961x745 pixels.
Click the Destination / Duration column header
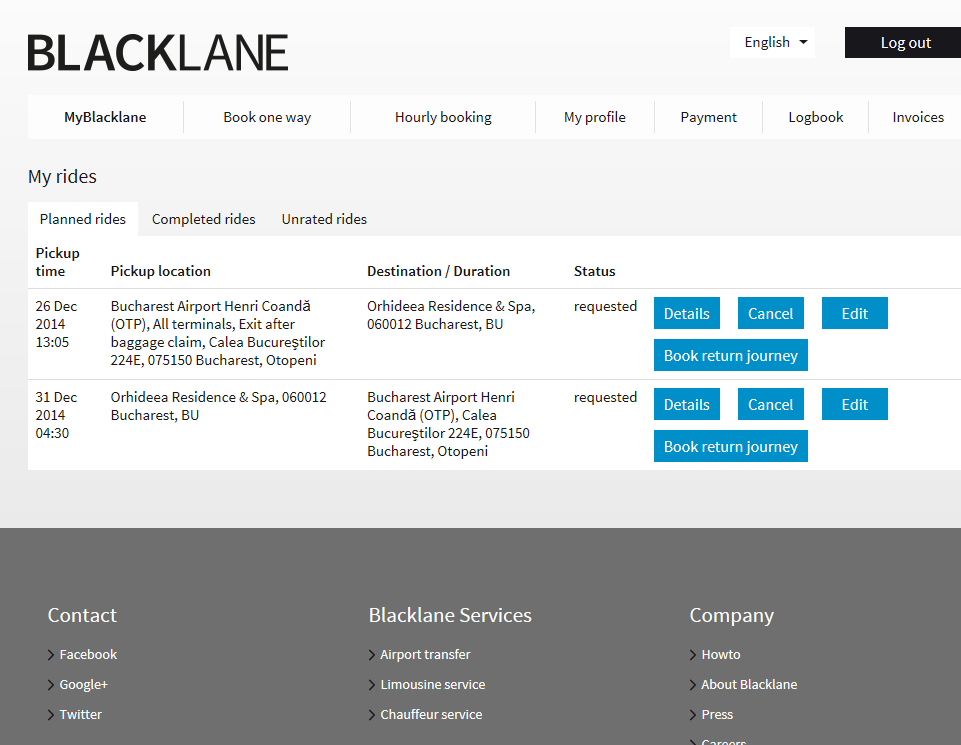point(438,271)
